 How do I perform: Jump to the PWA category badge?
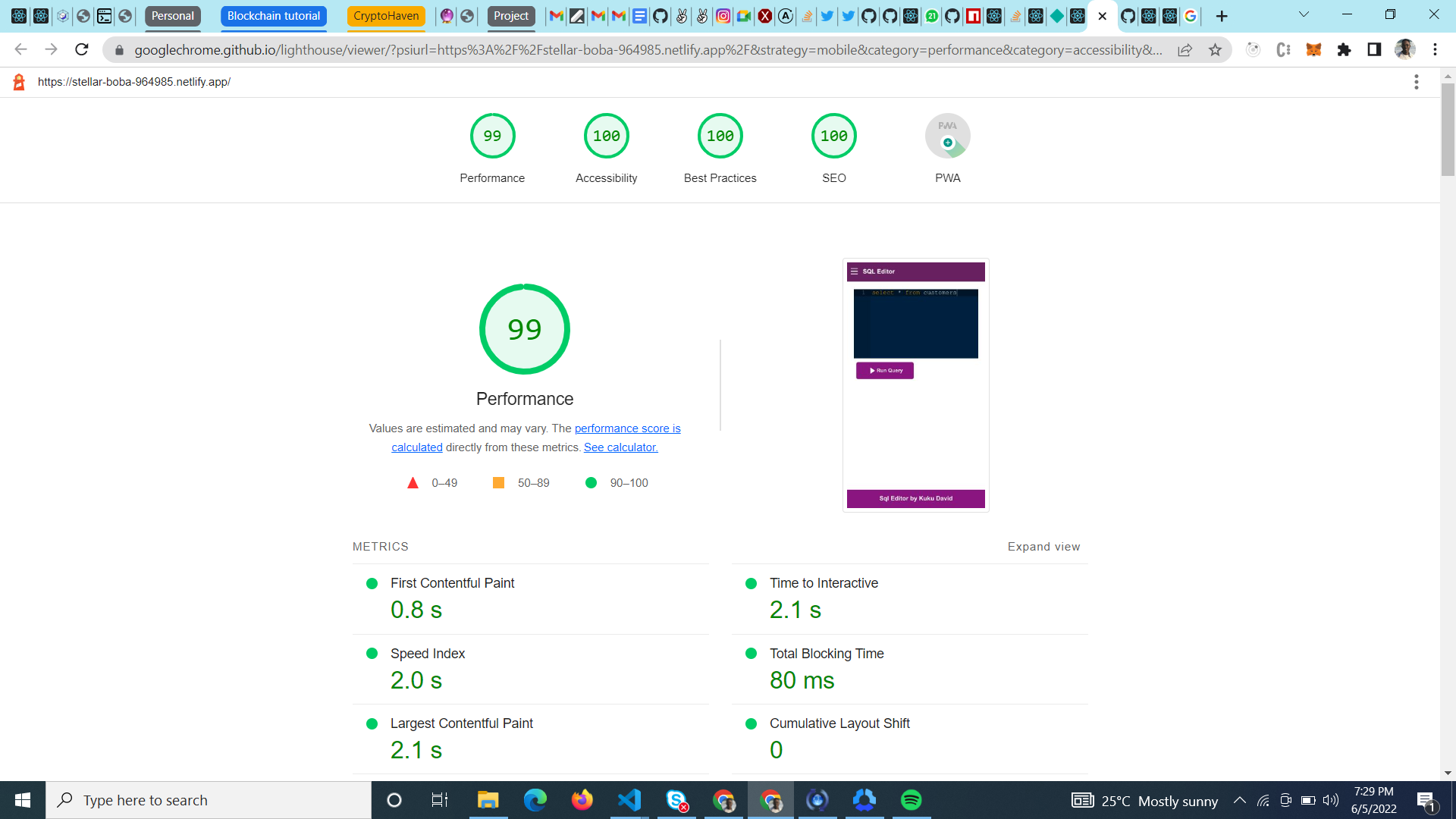pyautogui.click(x=948, y=149)
